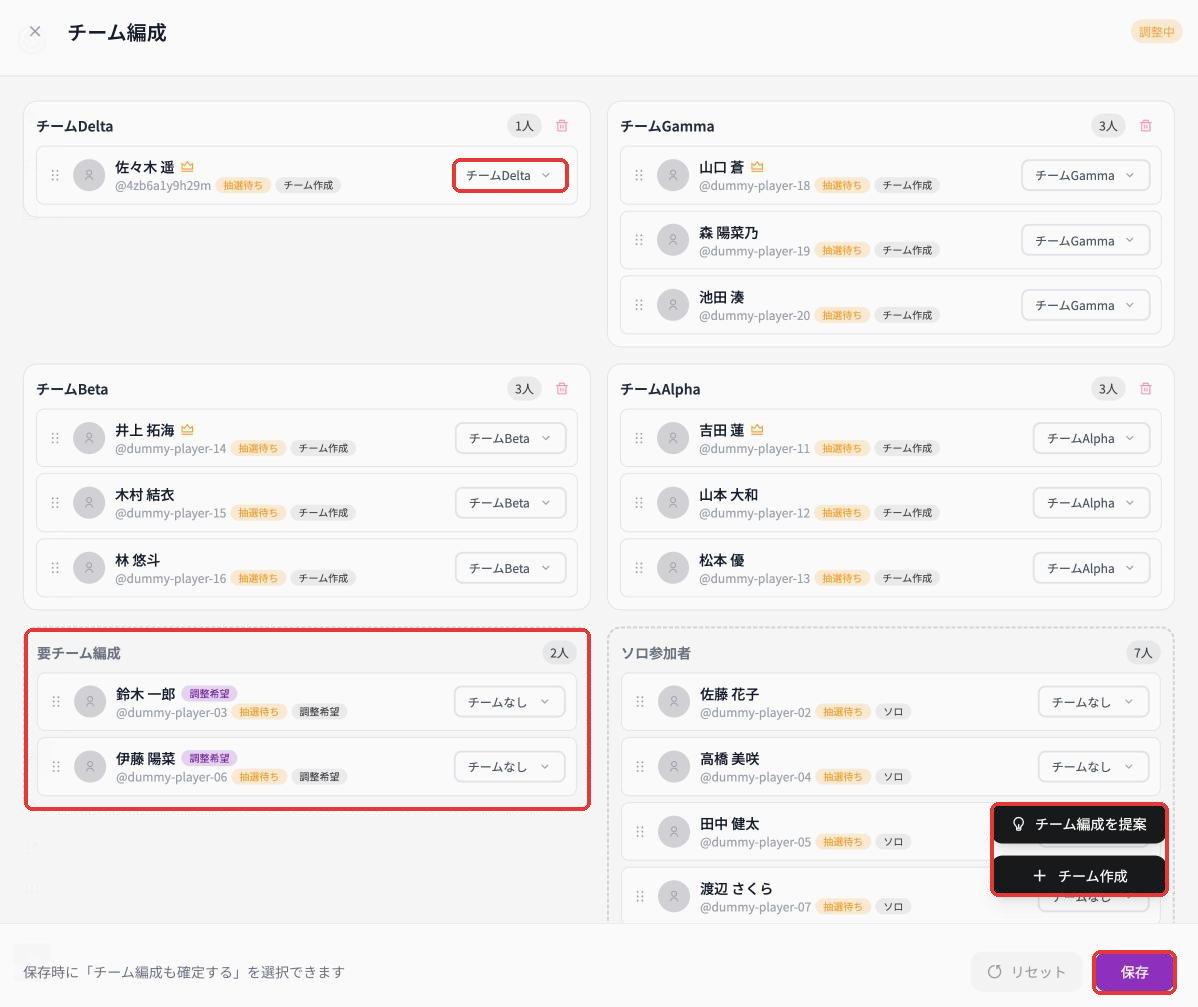Click the avatar of 山本 大和

pyautogui.click(x=673, y=503)
